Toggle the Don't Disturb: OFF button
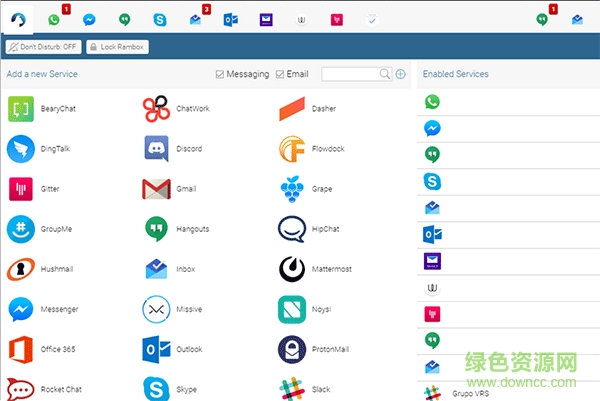The image size is (600, 401). (x=43, y=47)
